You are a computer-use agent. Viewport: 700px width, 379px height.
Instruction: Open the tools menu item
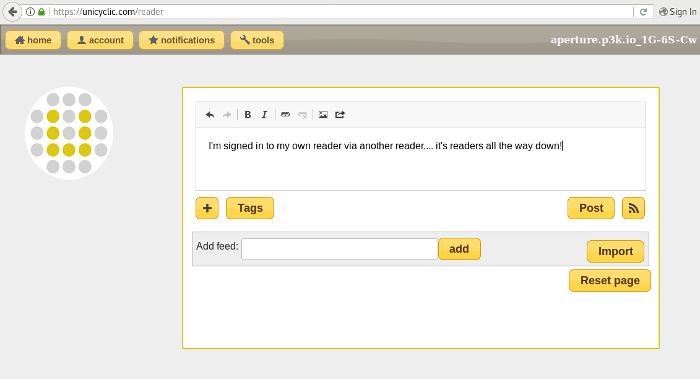coord(257,40)
